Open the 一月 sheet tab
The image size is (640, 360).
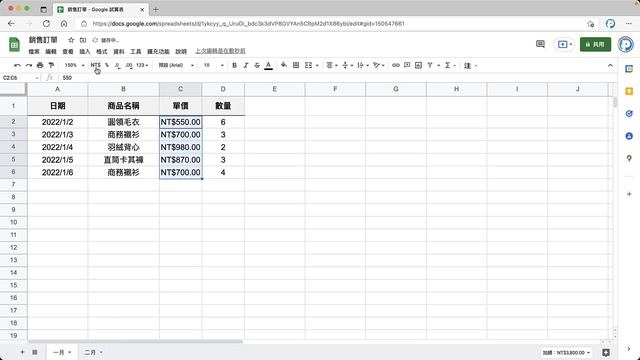62,352
